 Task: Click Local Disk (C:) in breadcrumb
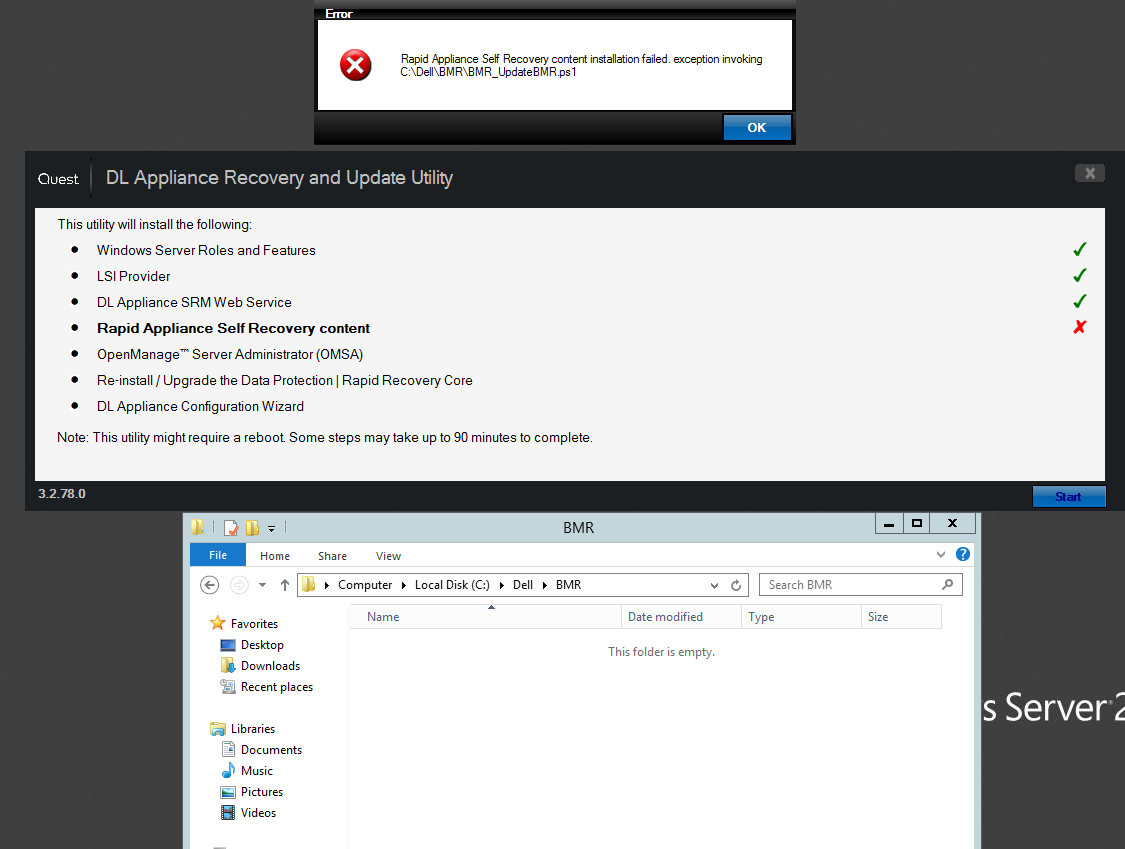[452, 585]
